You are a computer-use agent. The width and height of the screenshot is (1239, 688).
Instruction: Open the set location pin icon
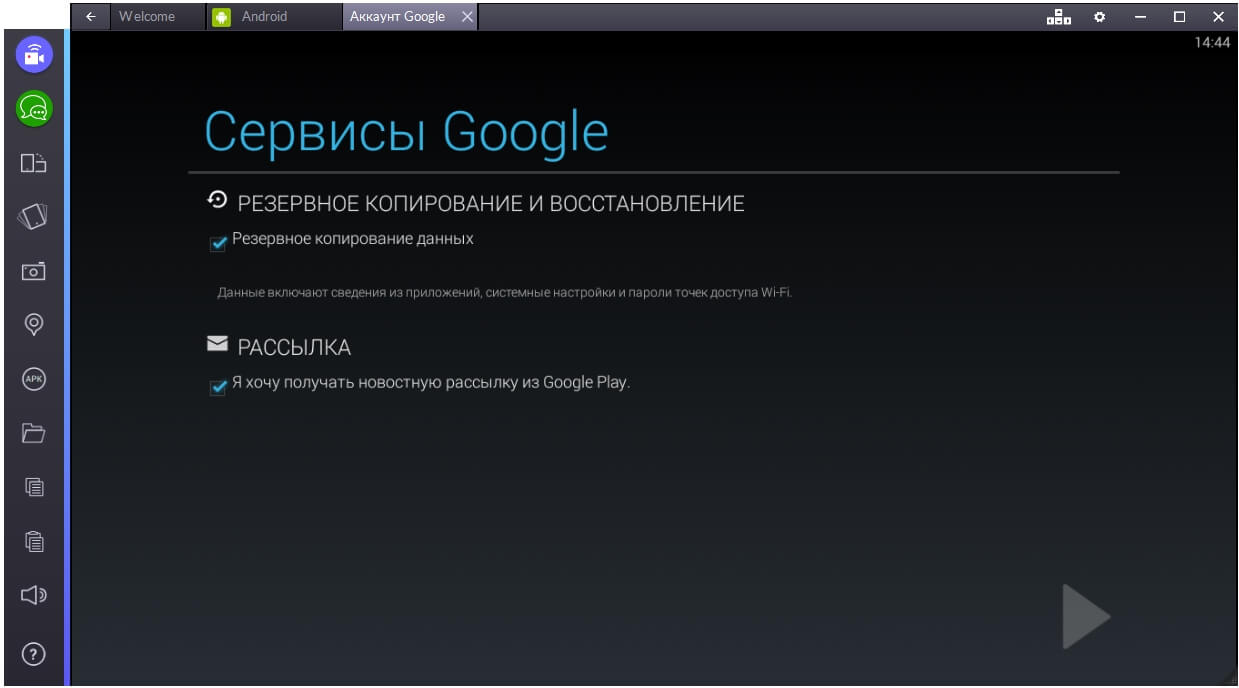pos(34,324)
